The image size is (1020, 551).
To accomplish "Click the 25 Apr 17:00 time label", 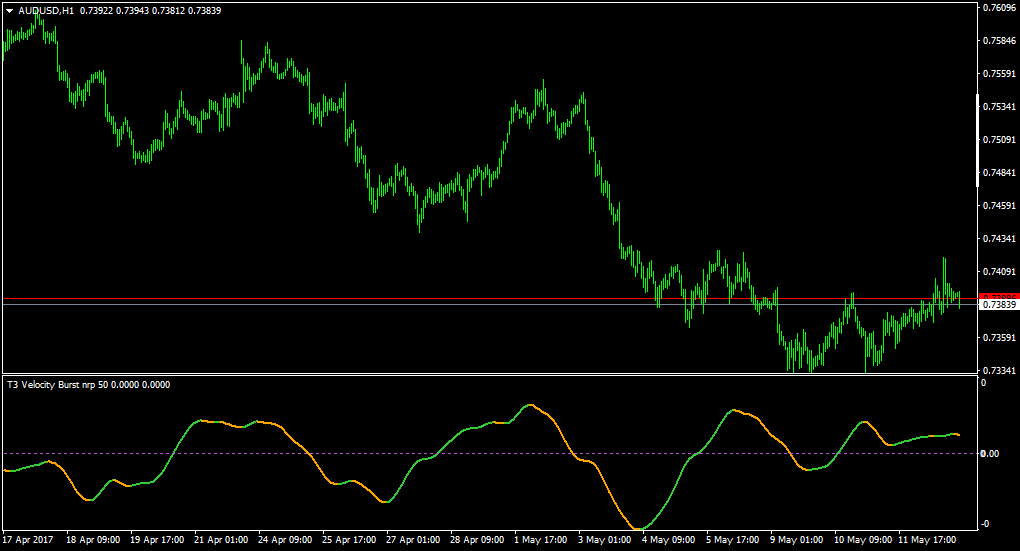I will click(x=349, y=539).
